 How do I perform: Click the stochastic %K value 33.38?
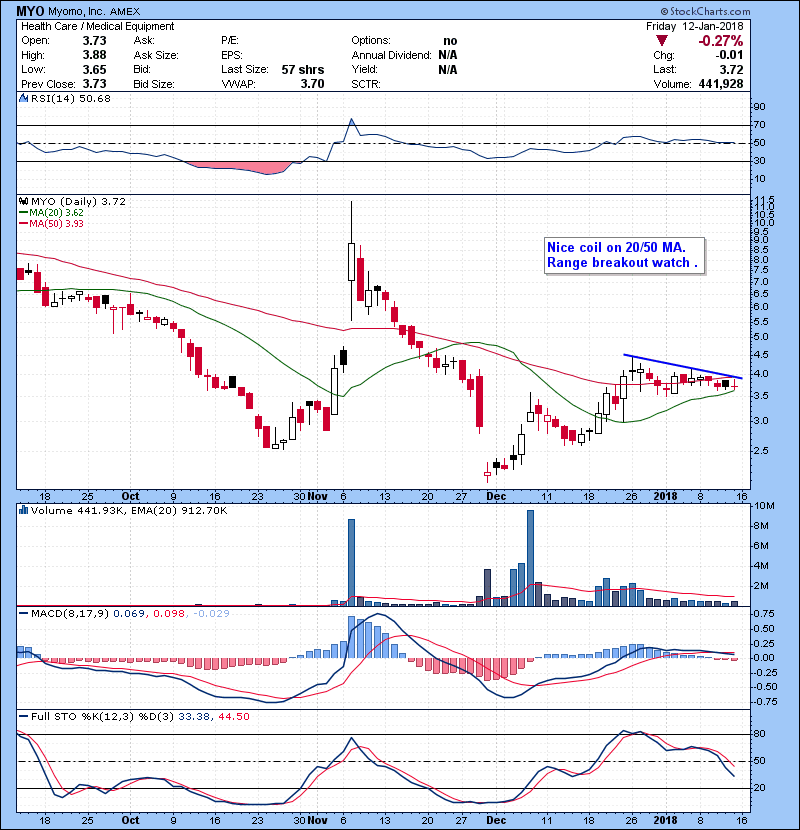[x=194, y=716]
